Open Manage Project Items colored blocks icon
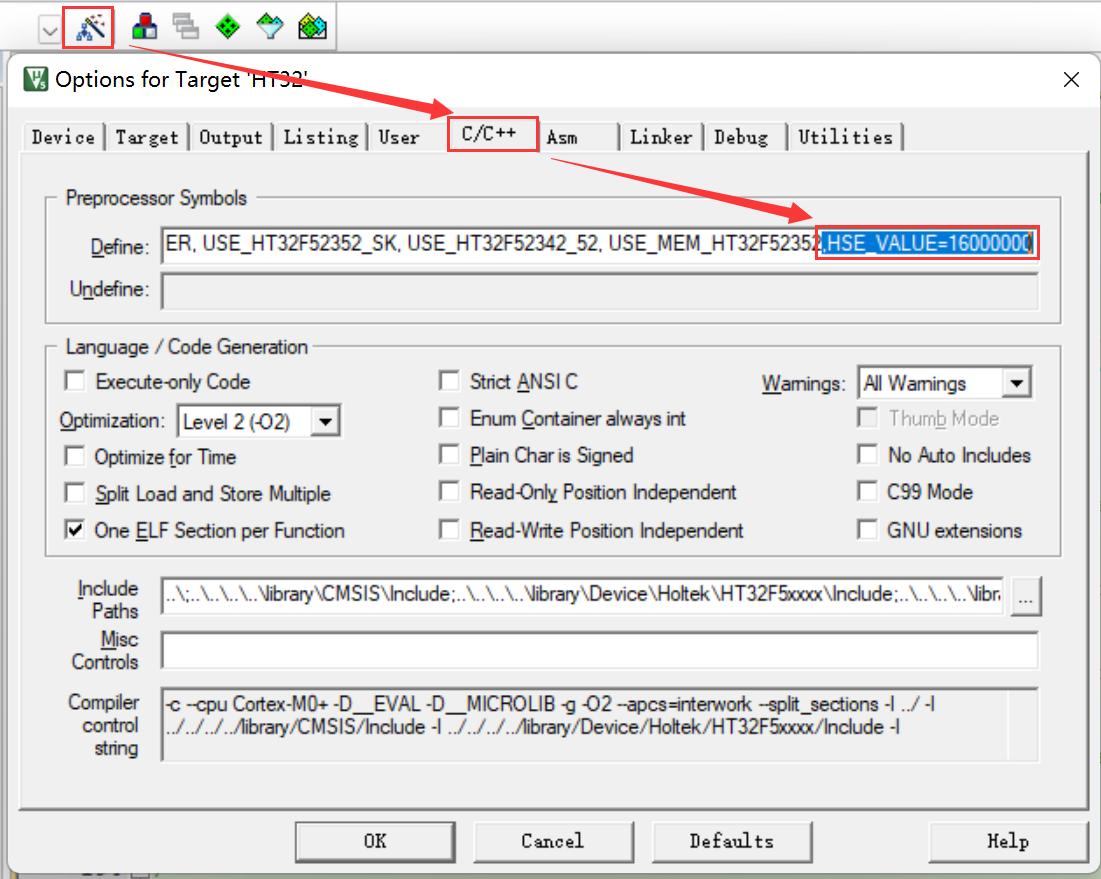Screen dimensions: 1101x879 tap(145, 27)
